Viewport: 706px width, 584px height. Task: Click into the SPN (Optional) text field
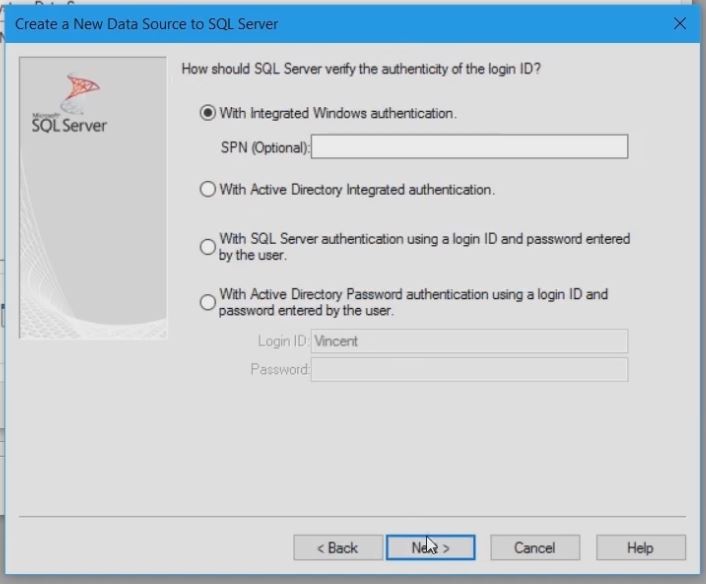tap(469, 147)
